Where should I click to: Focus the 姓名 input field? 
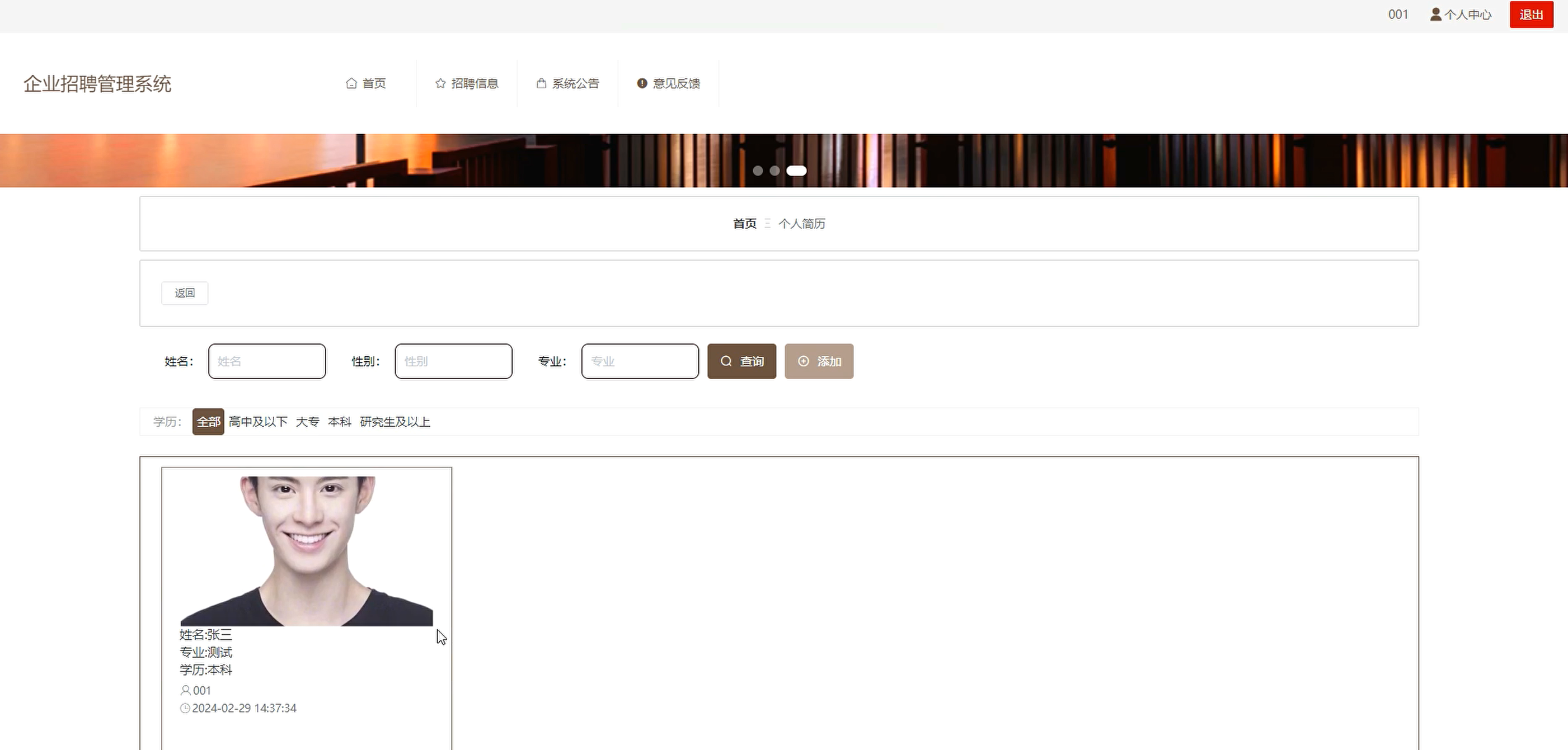point(267,361)
